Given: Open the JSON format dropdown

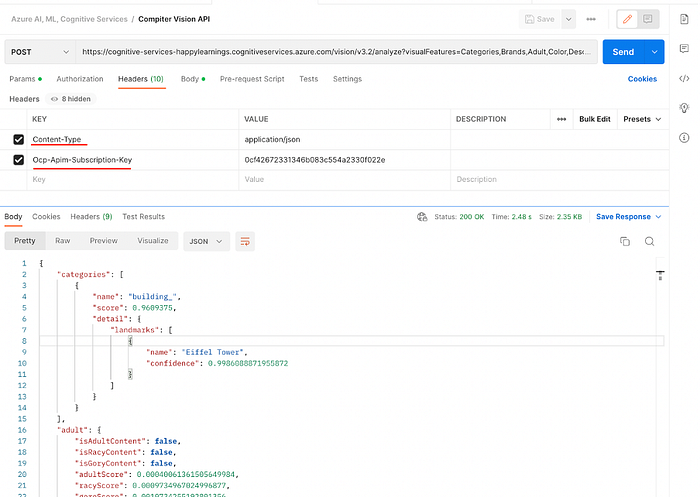Looking at the screenshot, I should 206,241.
